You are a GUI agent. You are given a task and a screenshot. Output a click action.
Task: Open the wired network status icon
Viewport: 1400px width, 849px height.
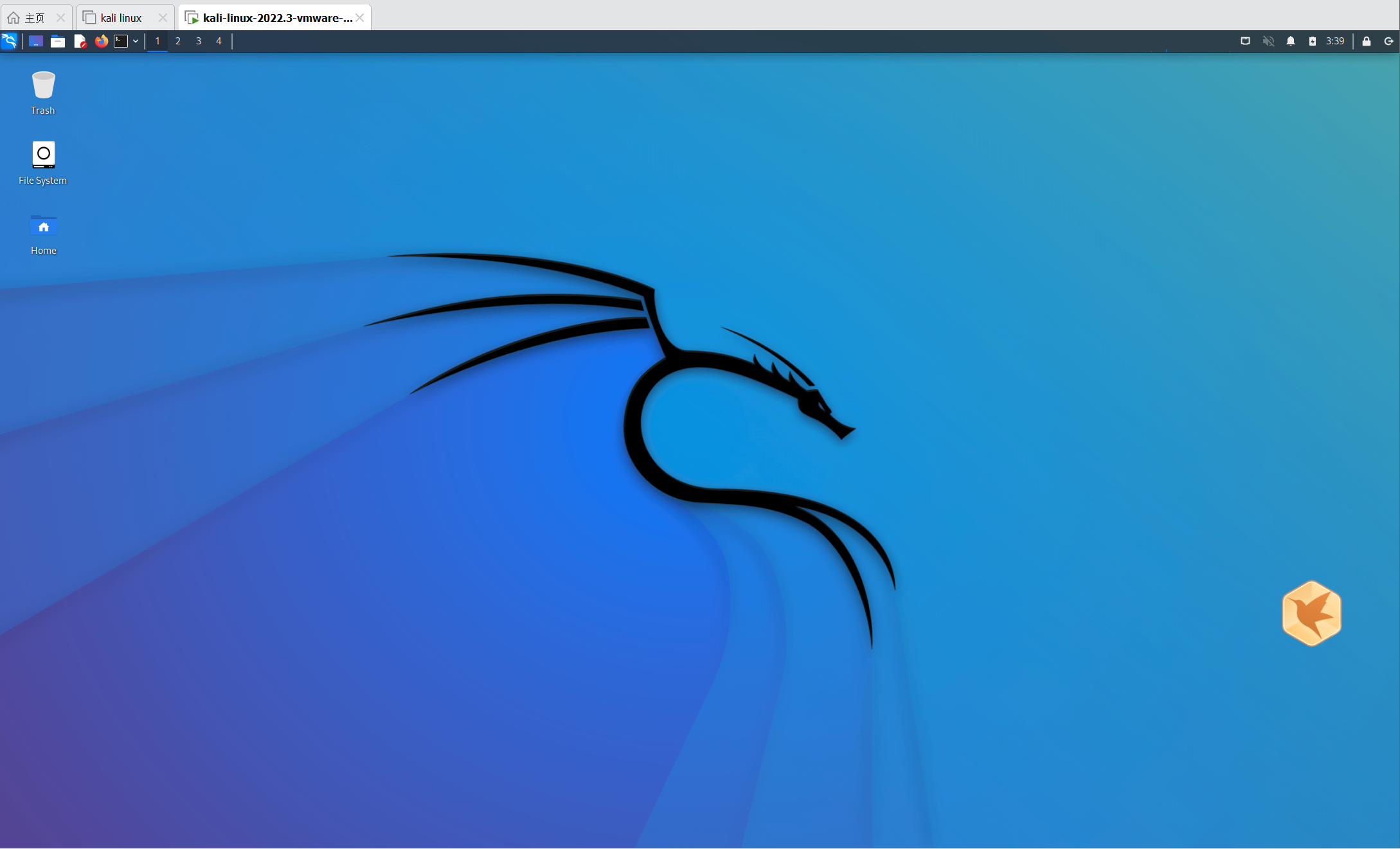pyautogui.click(x=1246, y=41)
